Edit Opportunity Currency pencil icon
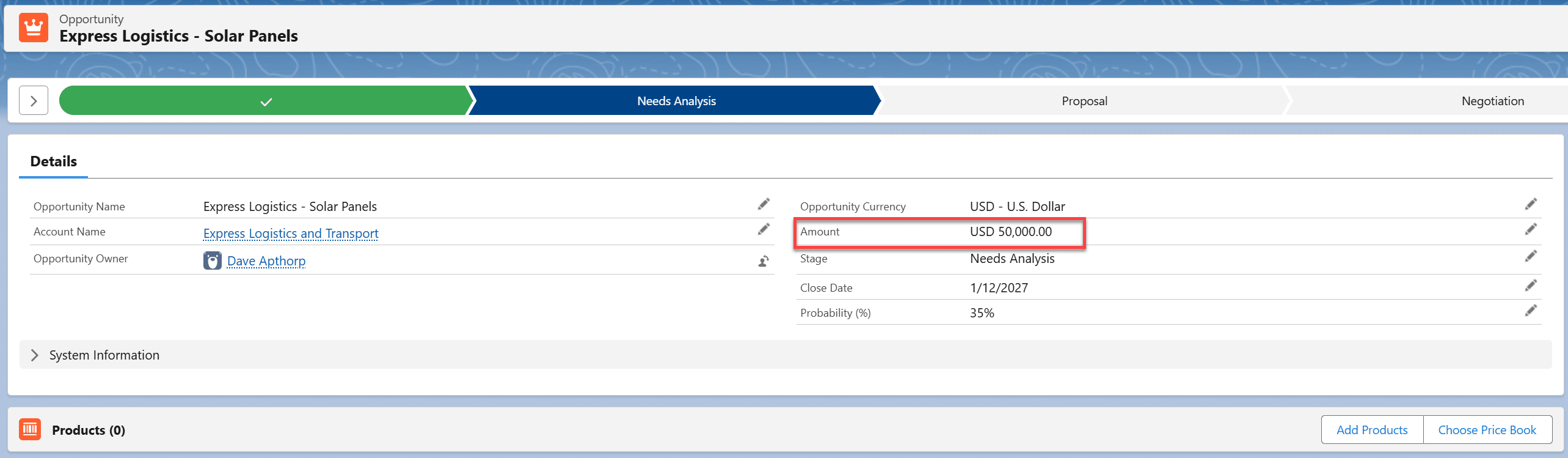This screenshot has width=1568, height=458. click(x=1530, y=204)
